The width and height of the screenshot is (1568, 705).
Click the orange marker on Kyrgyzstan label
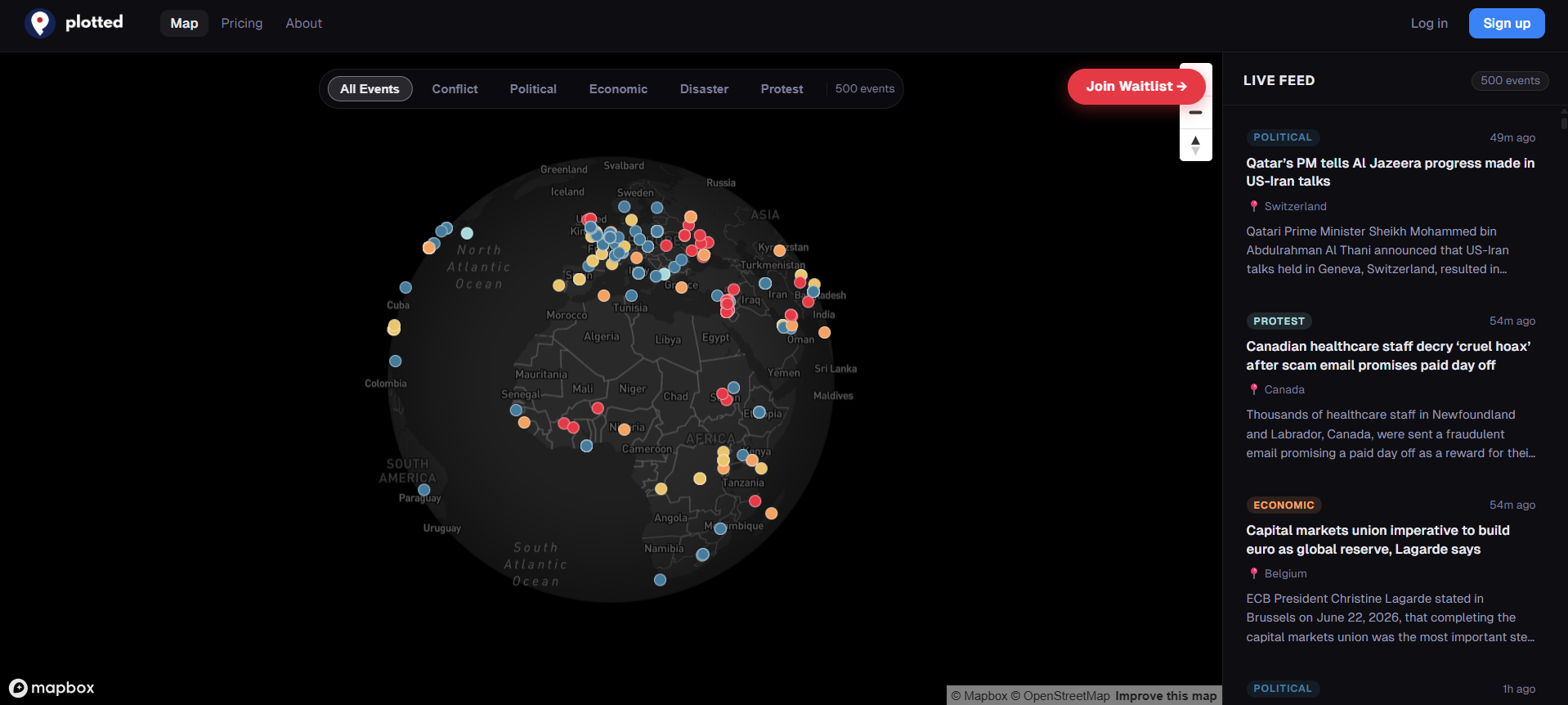[x=780, y=250]
